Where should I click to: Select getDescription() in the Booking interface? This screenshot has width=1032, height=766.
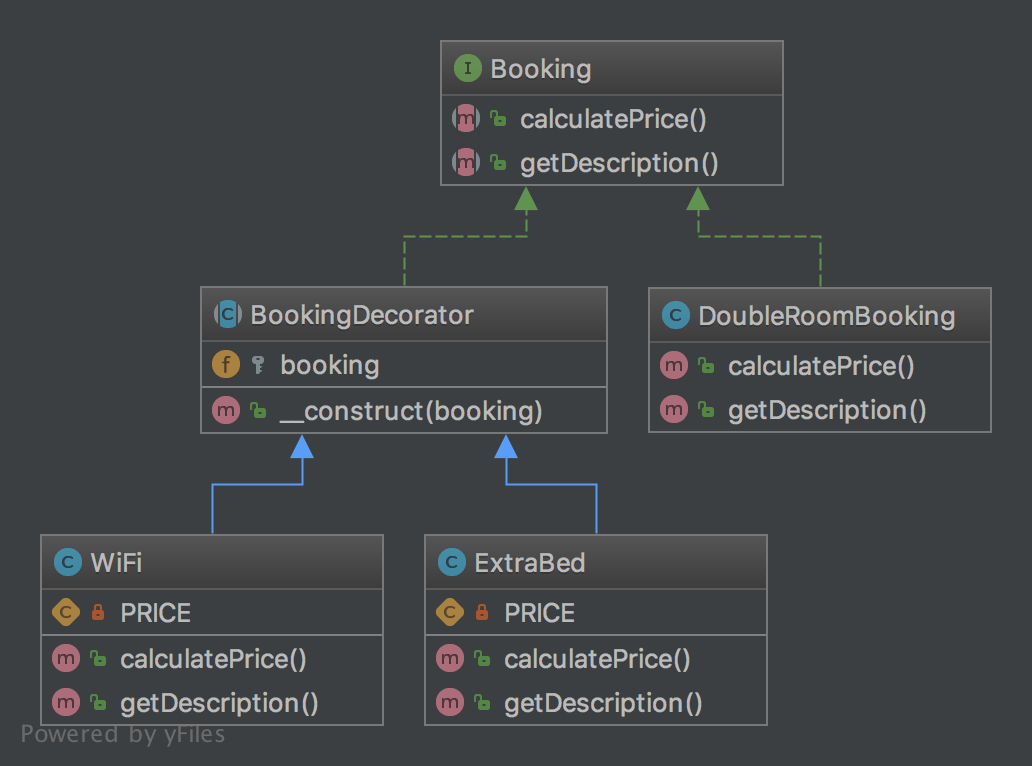click(x=619, y=164)
